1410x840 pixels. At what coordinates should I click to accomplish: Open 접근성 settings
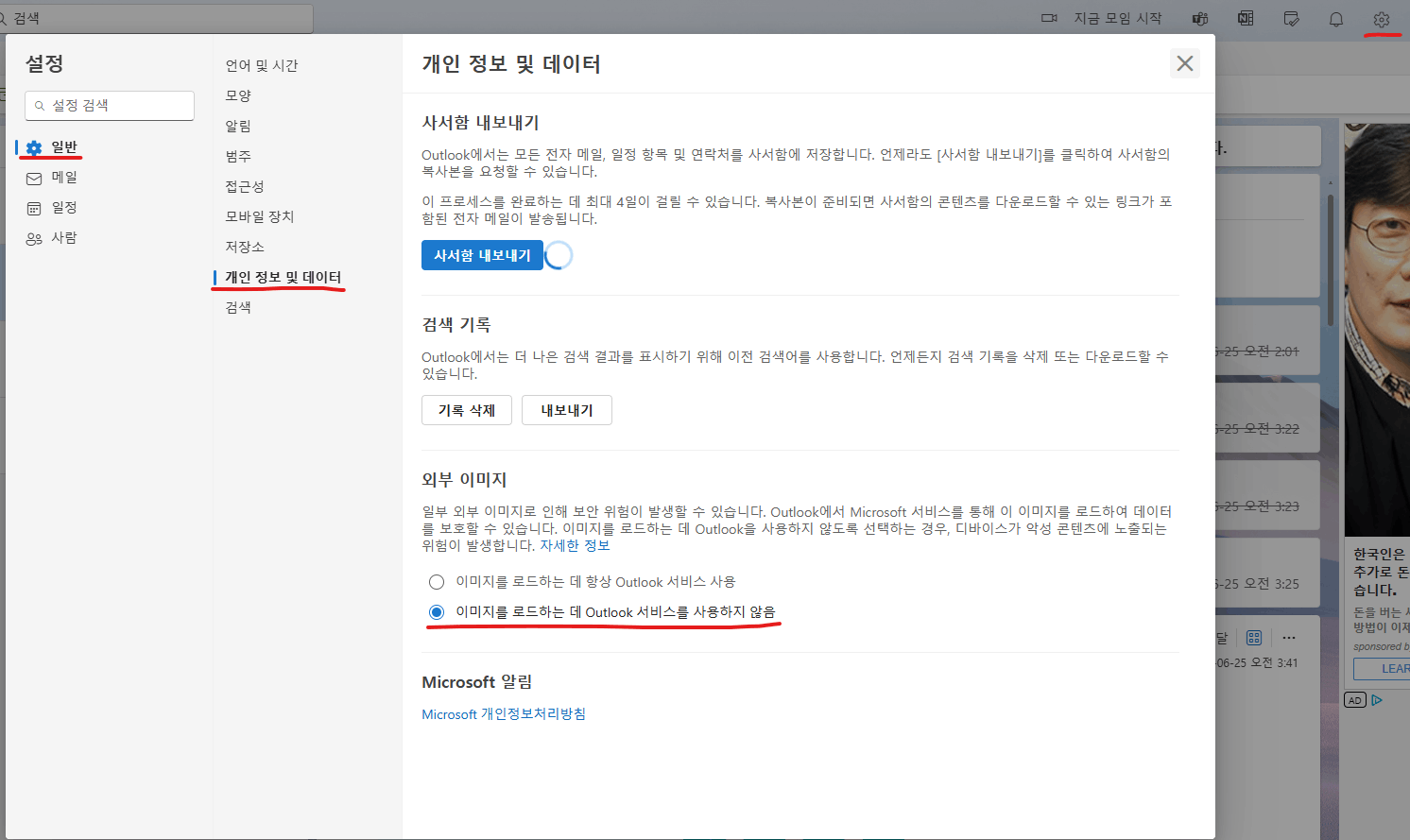(x=245, y=186)
